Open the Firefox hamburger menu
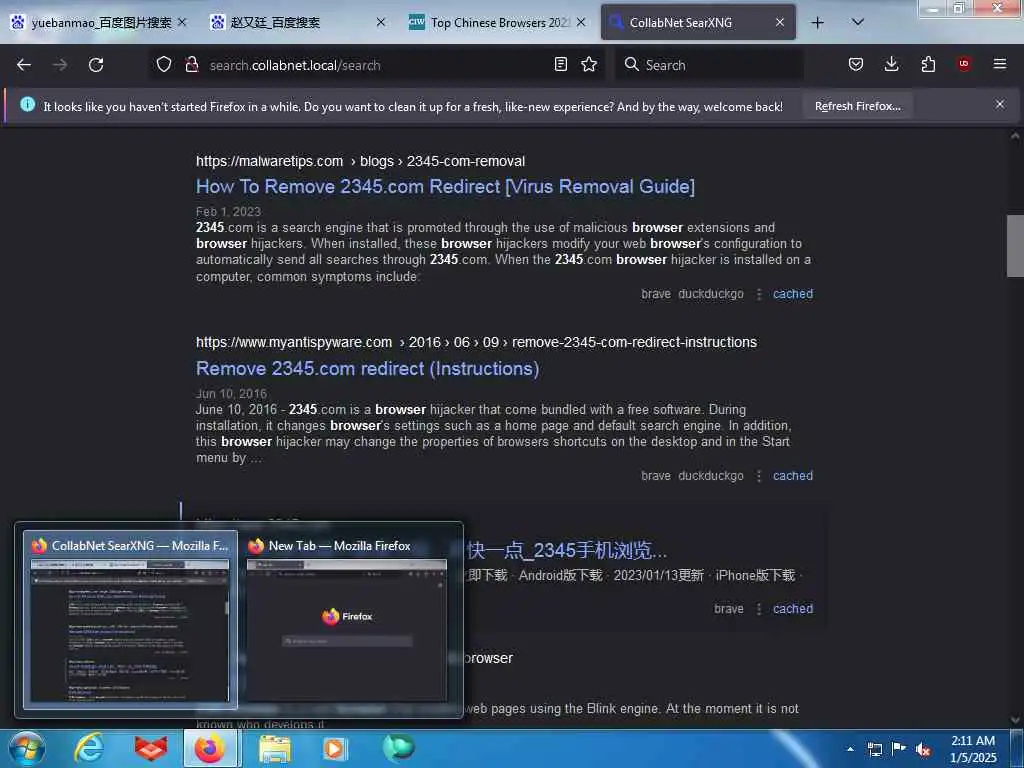 click(1000, 64)
